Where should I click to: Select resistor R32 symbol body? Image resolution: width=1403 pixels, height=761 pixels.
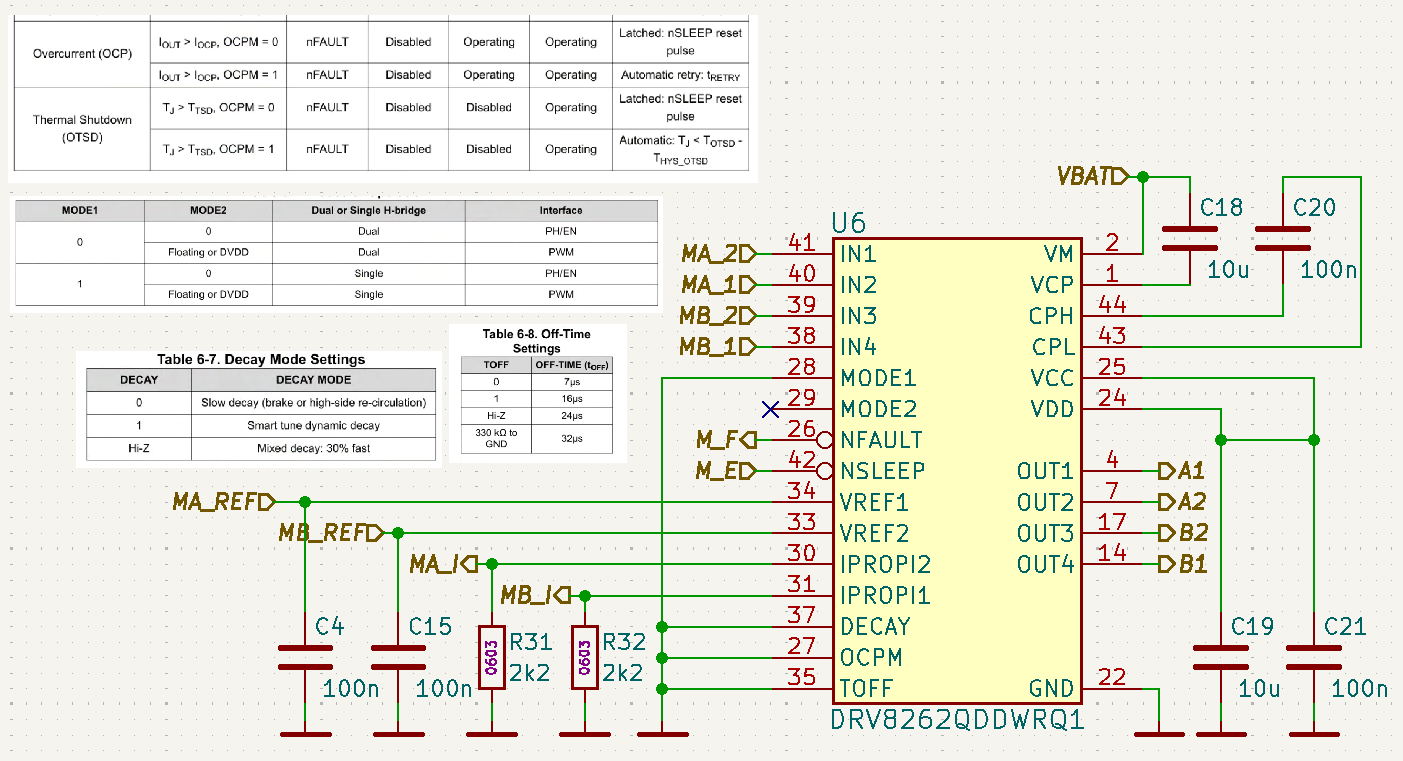click(x=585, y=657)
